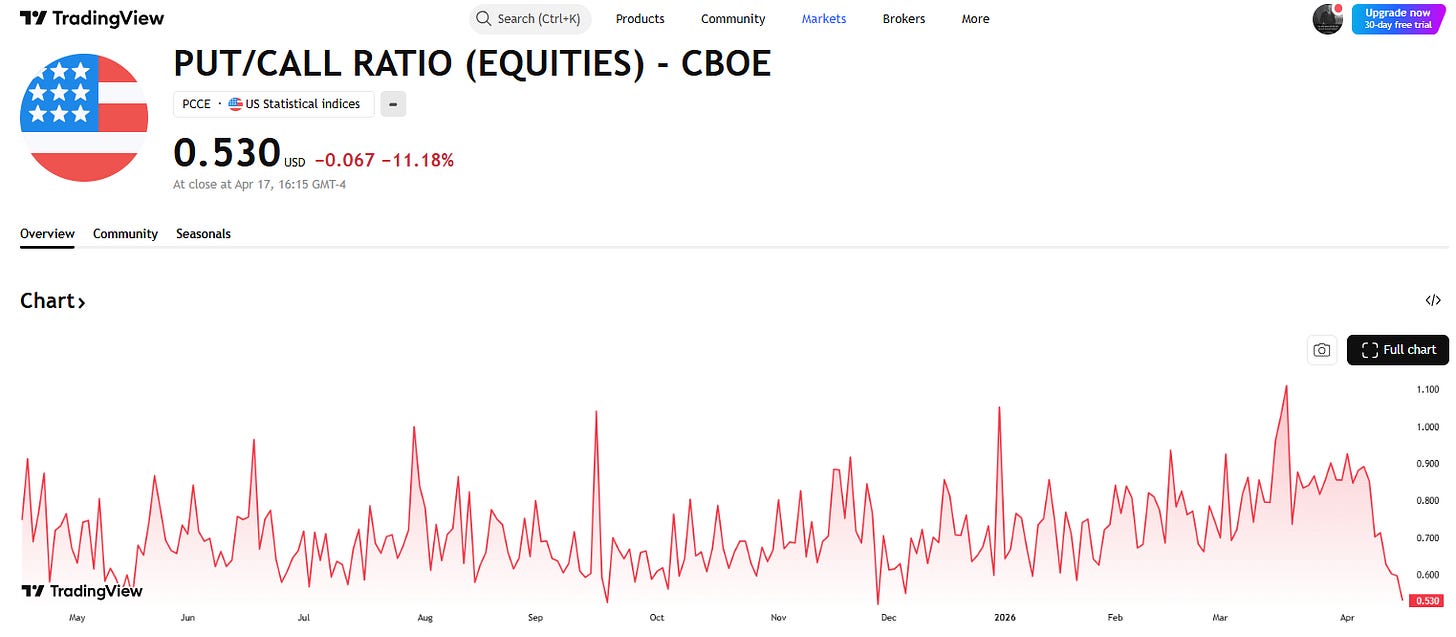Click the −0.067 −11.18% change text

384,160
